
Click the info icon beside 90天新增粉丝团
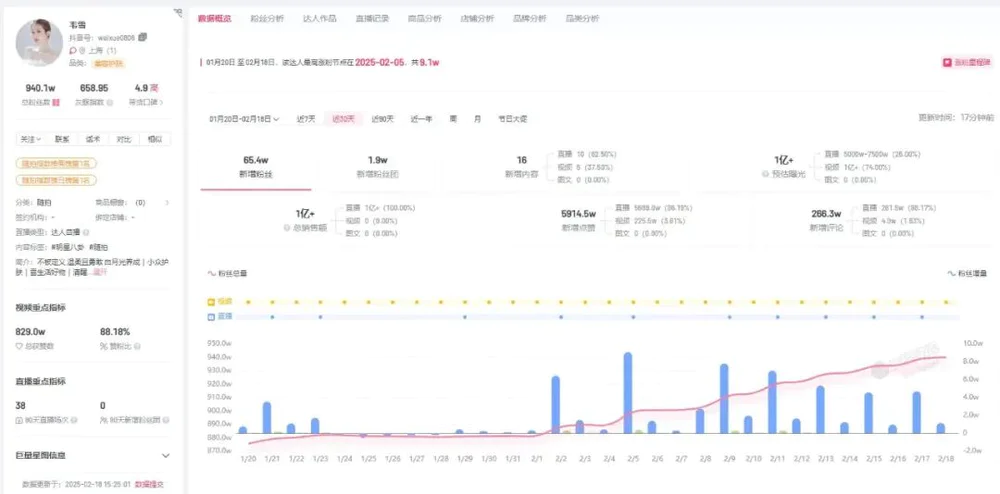pos(165,420)
